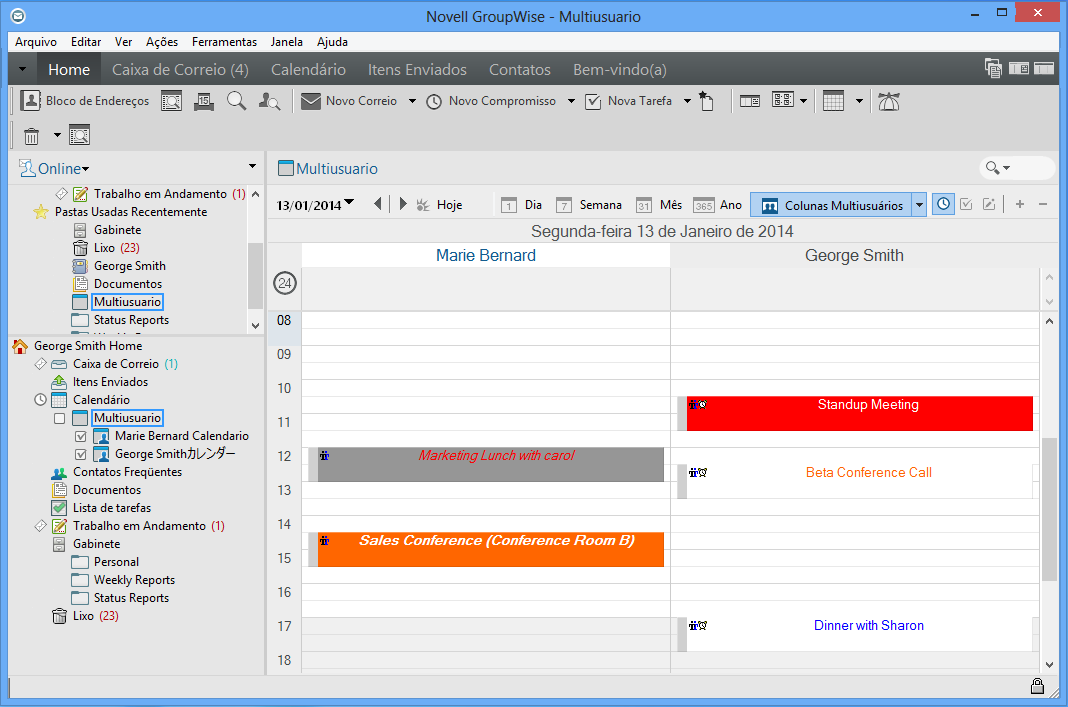
Task: Toggle Multiusuario calendar checkbox in folder tree
Action: tap(60, 418)
